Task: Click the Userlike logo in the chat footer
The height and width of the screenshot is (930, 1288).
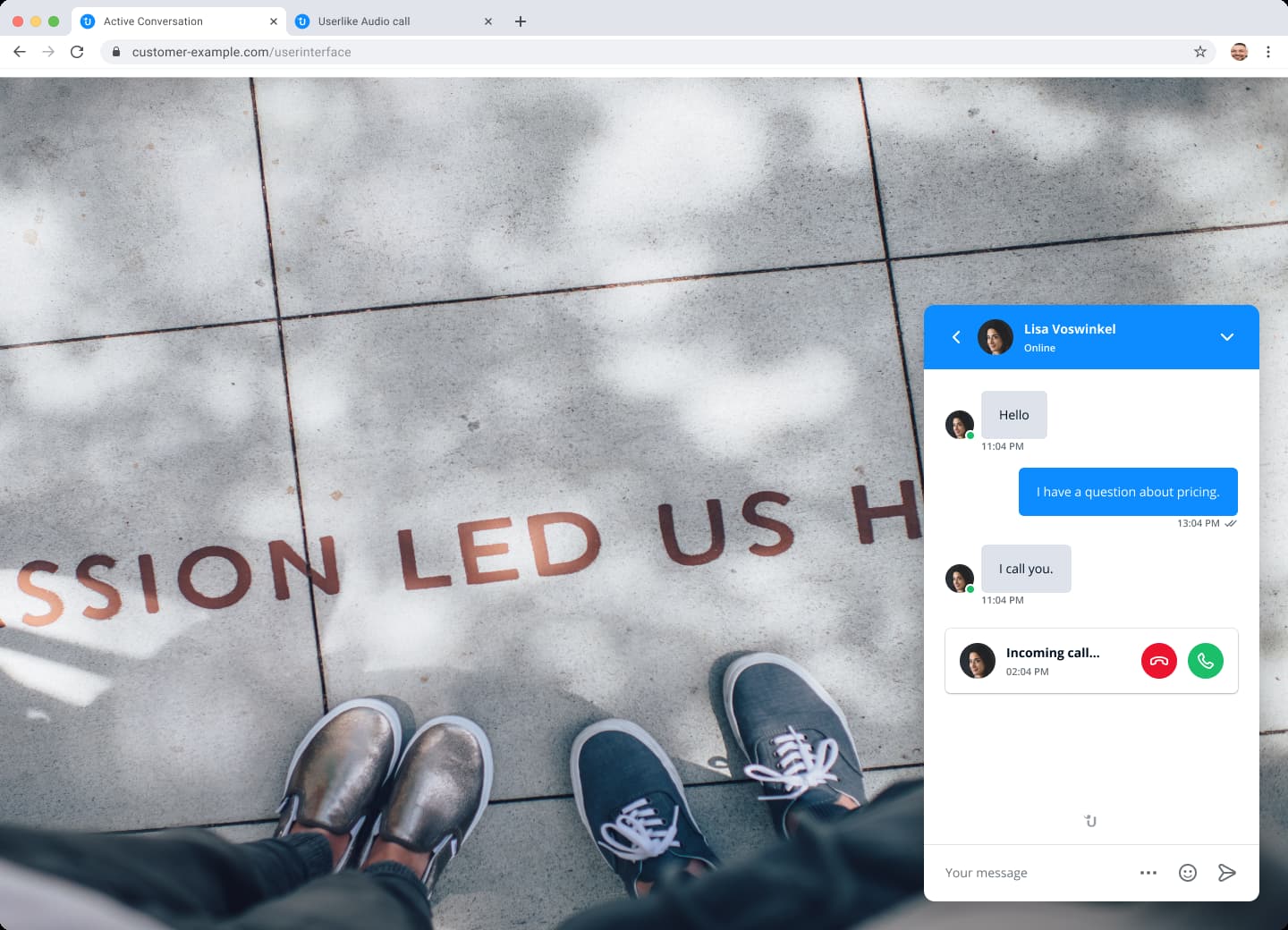Action: coord(1090,821)
